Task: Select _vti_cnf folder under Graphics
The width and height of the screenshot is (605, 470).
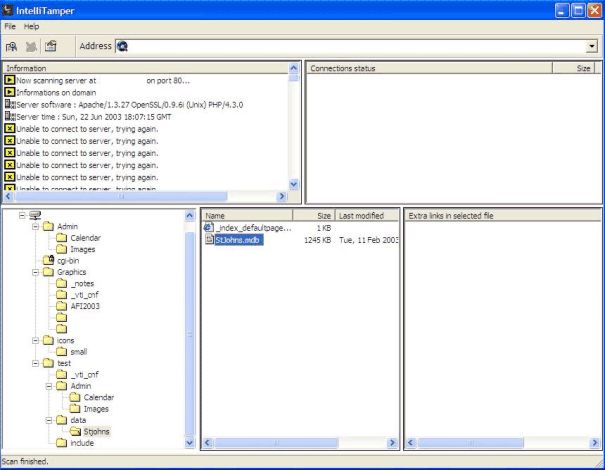Action: point(84,295)
